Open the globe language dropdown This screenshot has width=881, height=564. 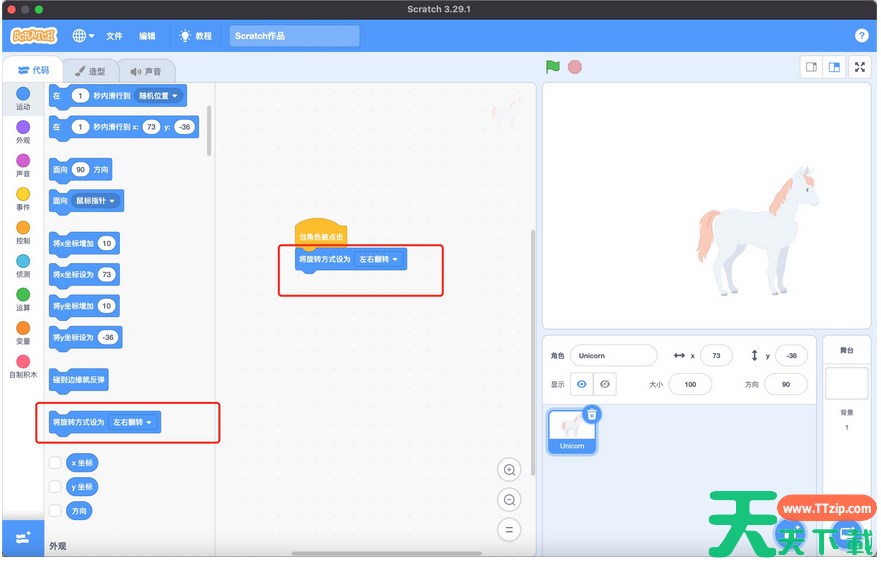click(x=83, y=35)
